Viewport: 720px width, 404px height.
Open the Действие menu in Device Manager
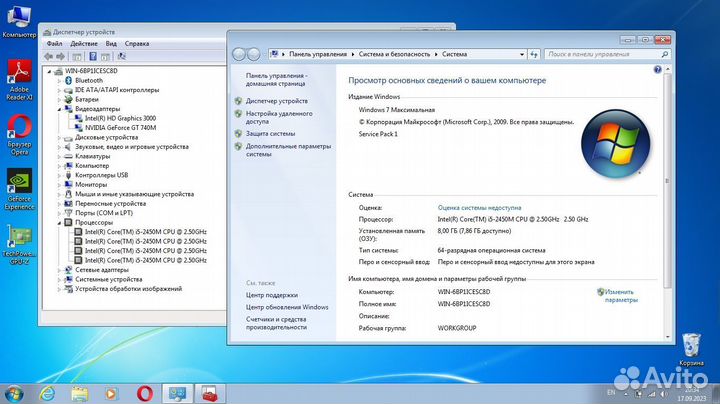(84, 44)
